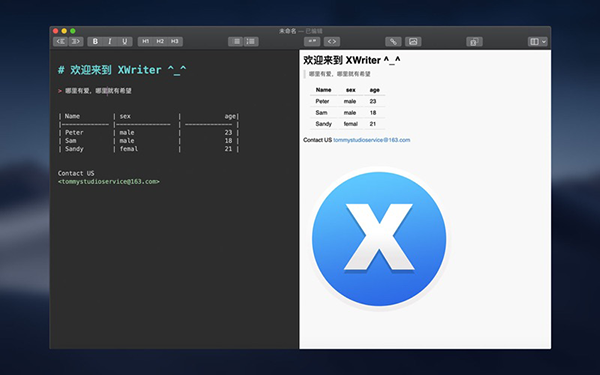Click the green email address in editor

pyautogui.click(x=109, y=181)
